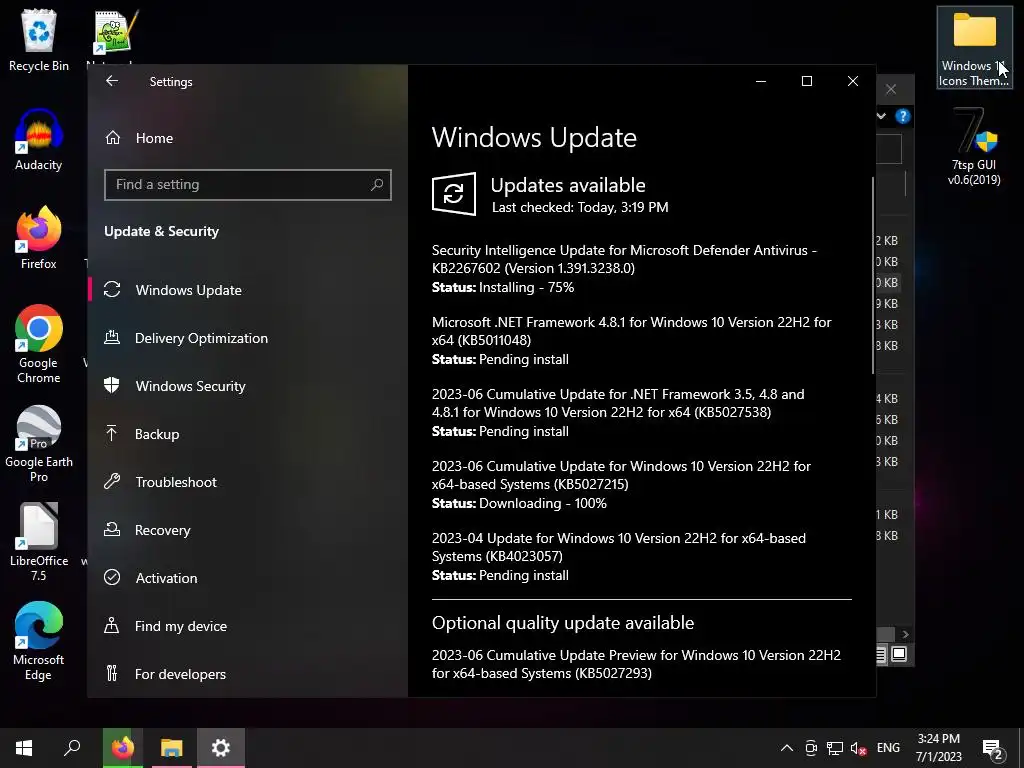Maximize the Settings window
The image size is (1024, 768).
coord(807,81)
